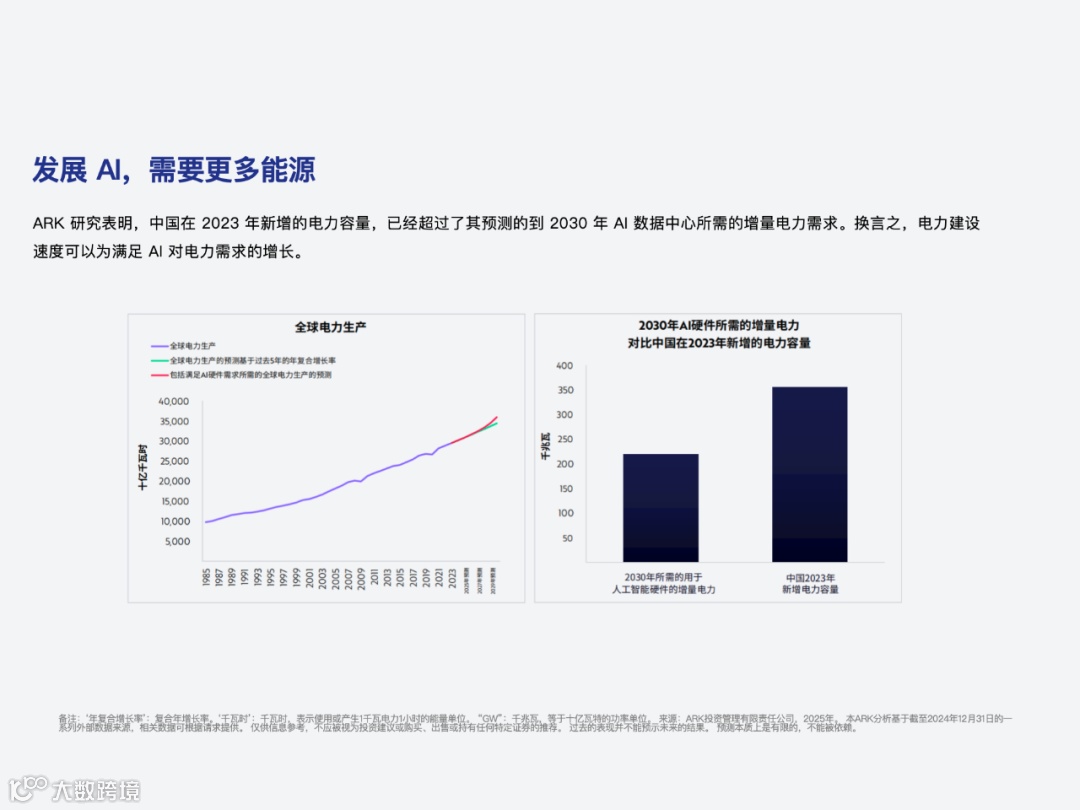The width and height of the screenshot is (1080, 810).
Task: Click the y-axis value "35,000"
Action: [174, 421]
